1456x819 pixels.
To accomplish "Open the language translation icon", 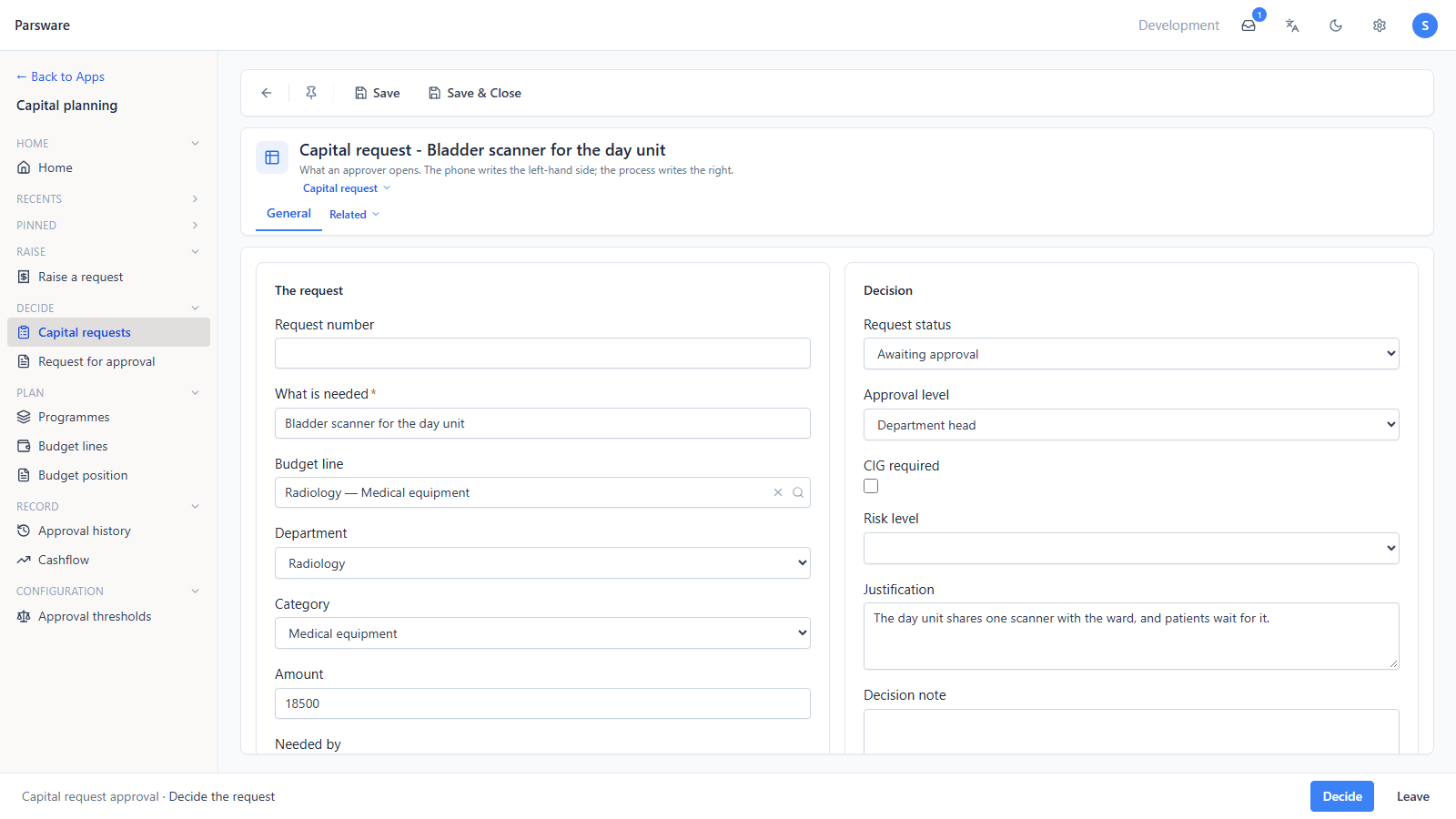I will click(x=1292, y=25).
